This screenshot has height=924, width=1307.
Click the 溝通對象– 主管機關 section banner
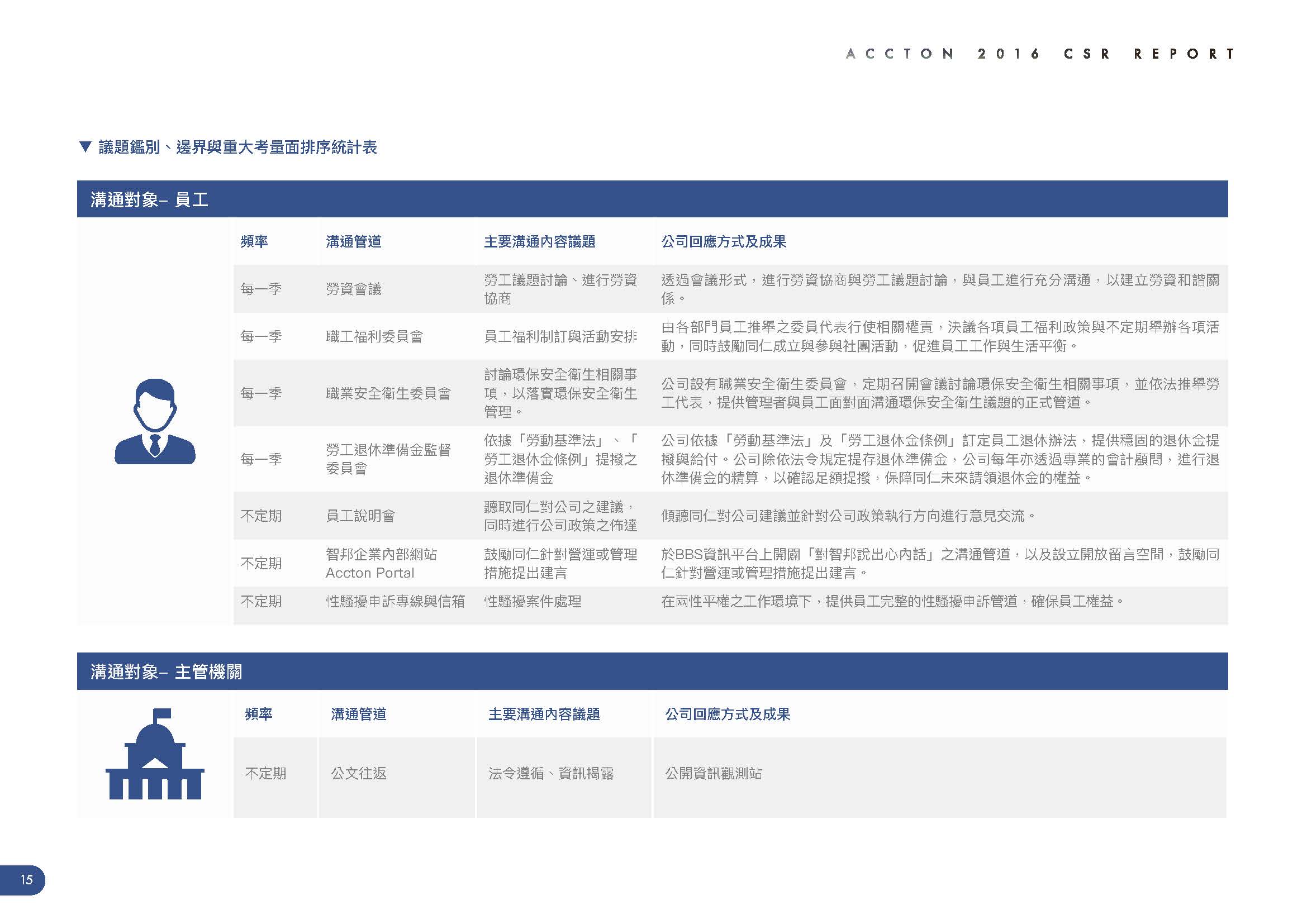point(652,671)
